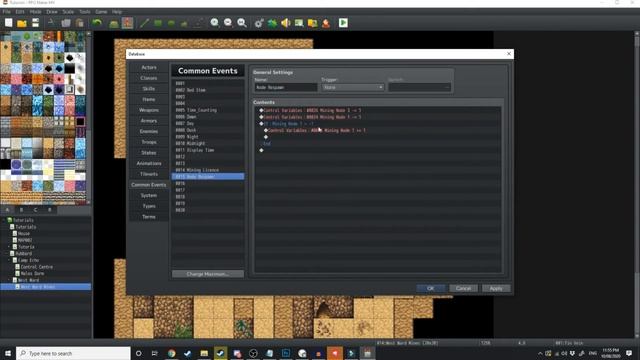Open the Mode menu
Screen dimensions: 640x360
click(x=36, y=12)
